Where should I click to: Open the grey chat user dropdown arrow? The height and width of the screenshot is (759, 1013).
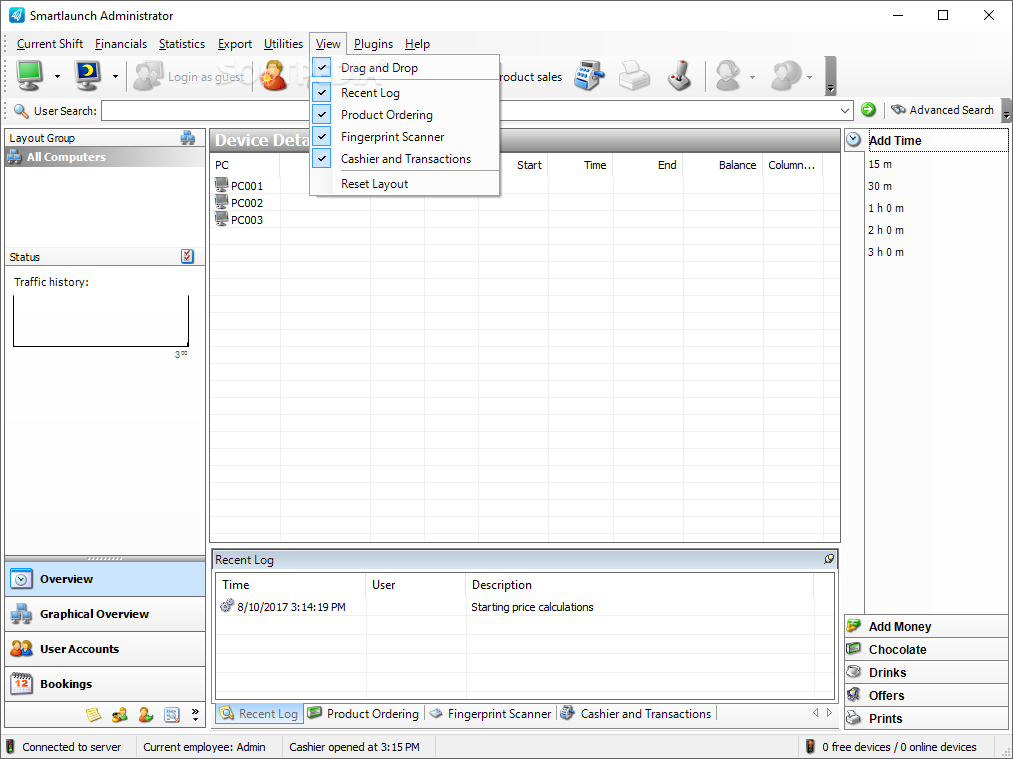coord(809,77)
